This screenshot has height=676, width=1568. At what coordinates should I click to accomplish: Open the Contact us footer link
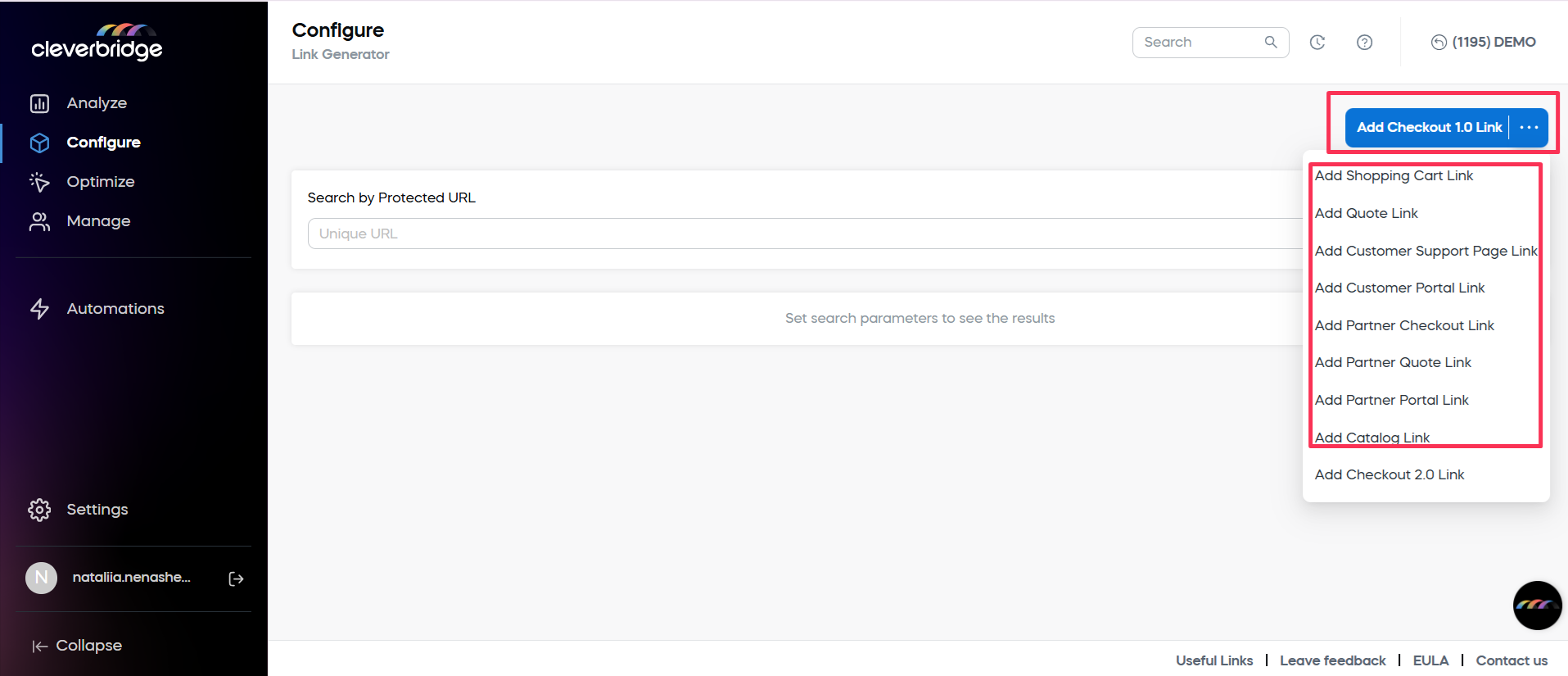click(1511, 660)
